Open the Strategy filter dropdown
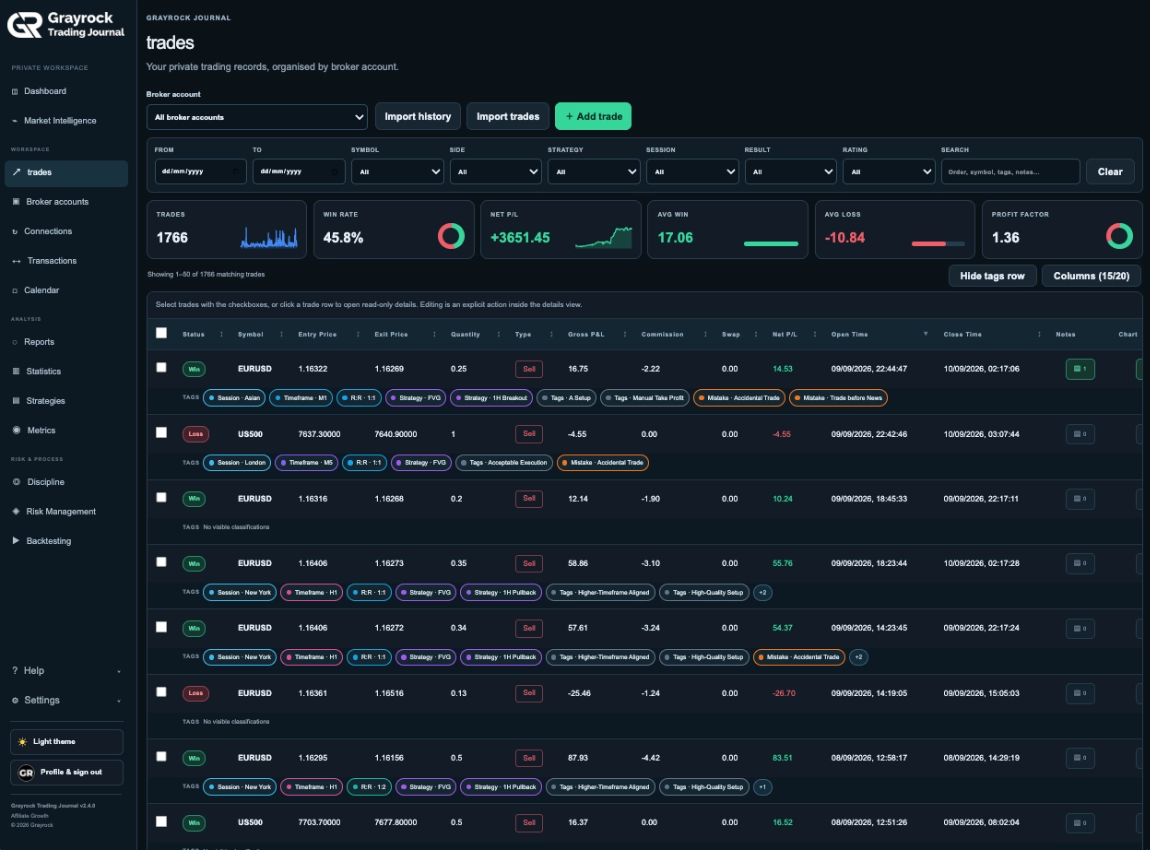 pyautogui.click(x=593, y=172)
